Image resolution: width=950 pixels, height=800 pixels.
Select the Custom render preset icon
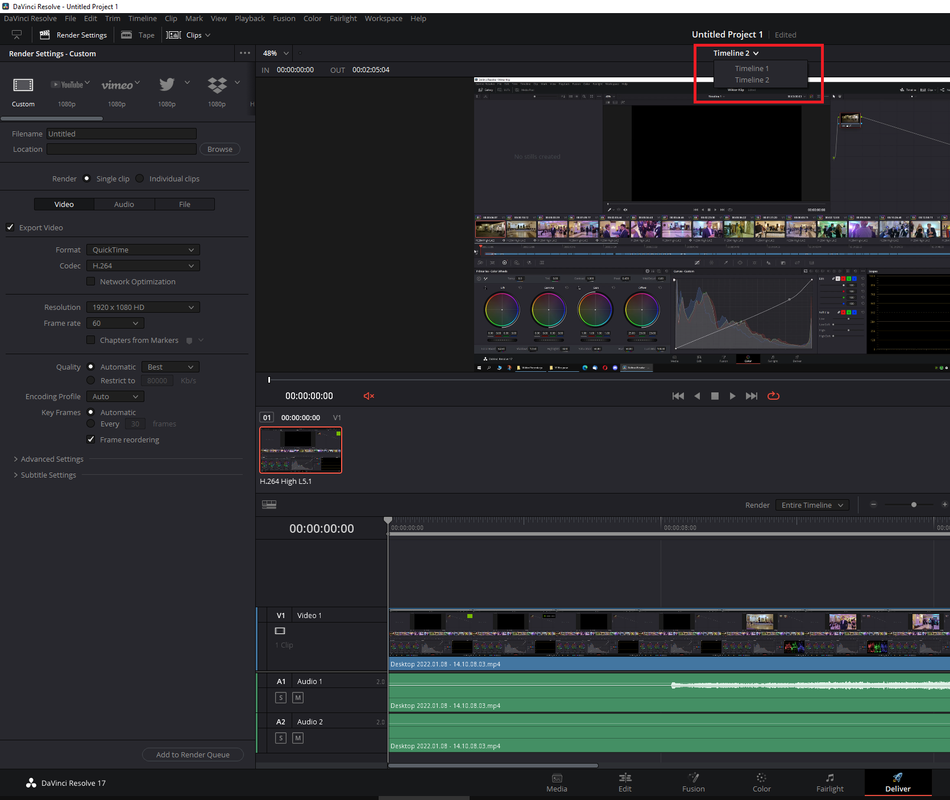[23, 85]
